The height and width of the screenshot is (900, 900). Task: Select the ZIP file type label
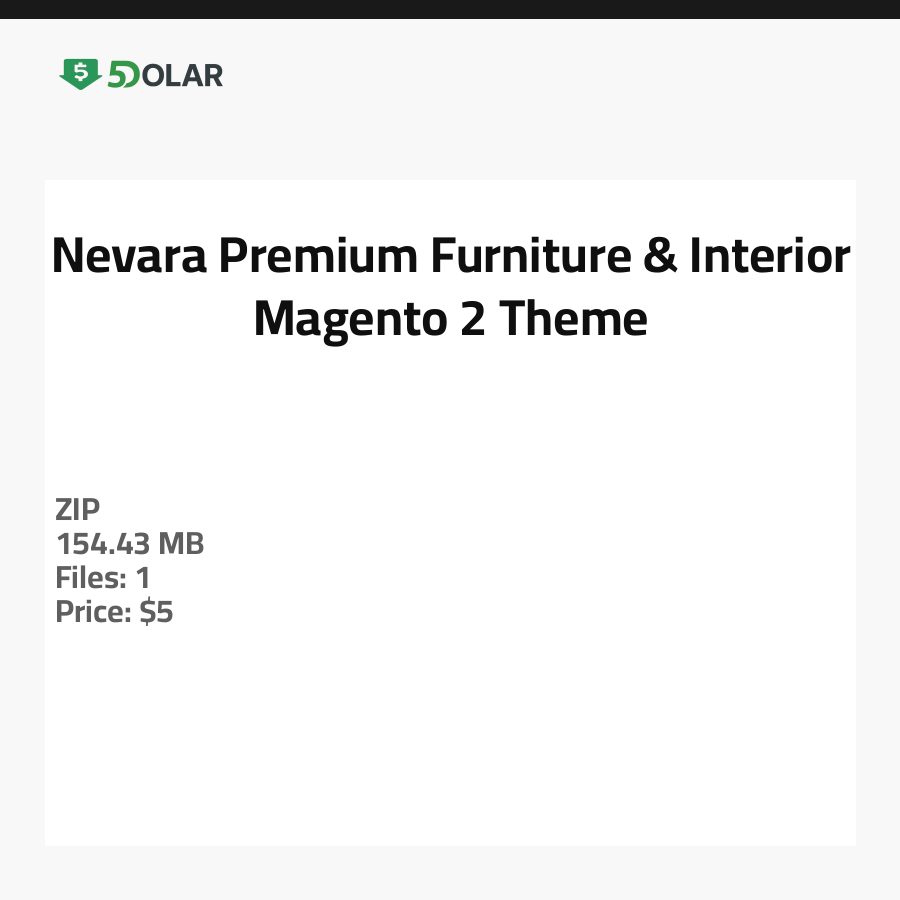pos(78,510)
